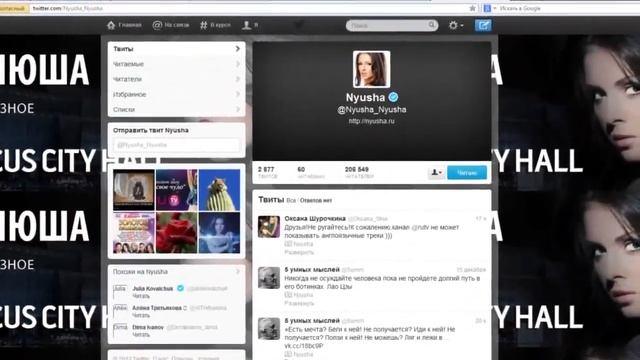Open the Я profile tab
This screenshot has height=360, width=640.
pyautogui.click(x=250, y=25)
